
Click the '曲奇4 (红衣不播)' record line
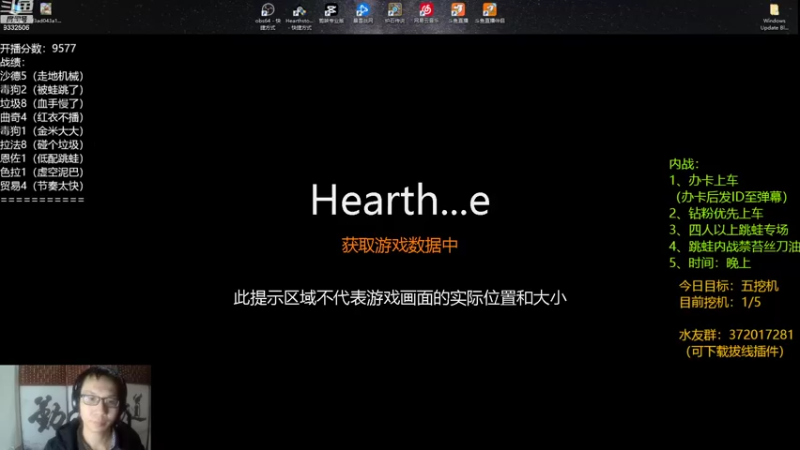[x=42, y=117]
